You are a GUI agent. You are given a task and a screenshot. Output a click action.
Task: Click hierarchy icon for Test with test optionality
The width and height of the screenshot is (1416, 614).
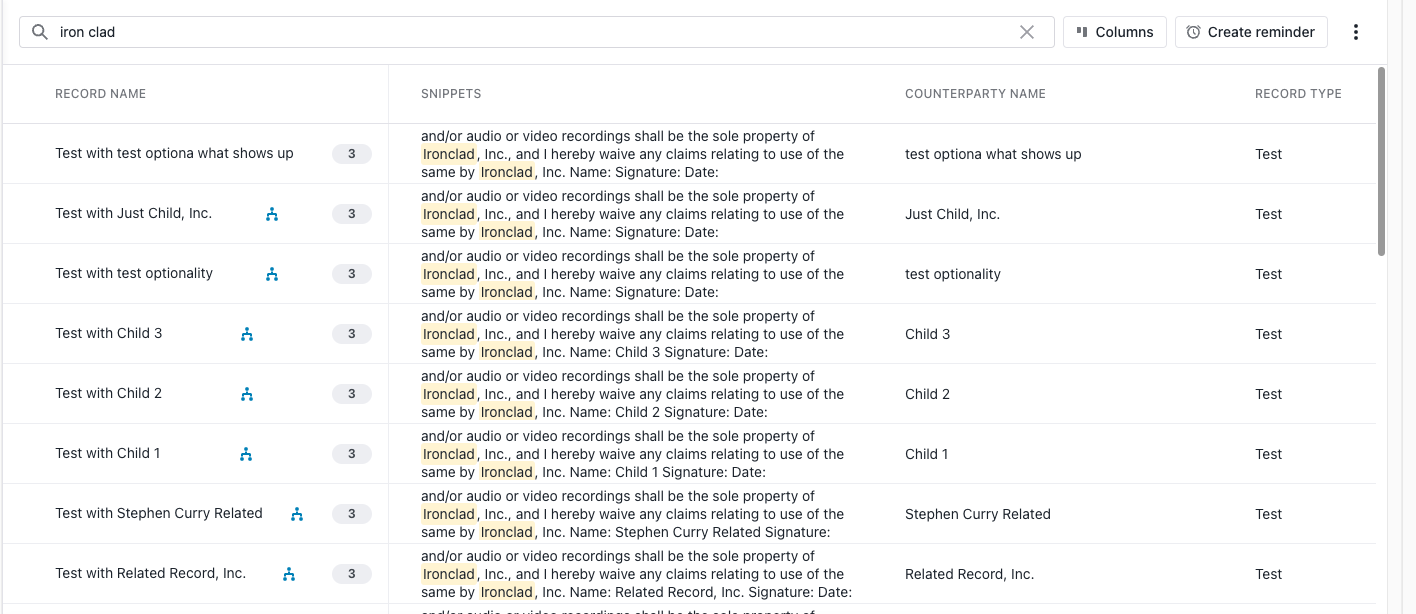coord(272,274)
